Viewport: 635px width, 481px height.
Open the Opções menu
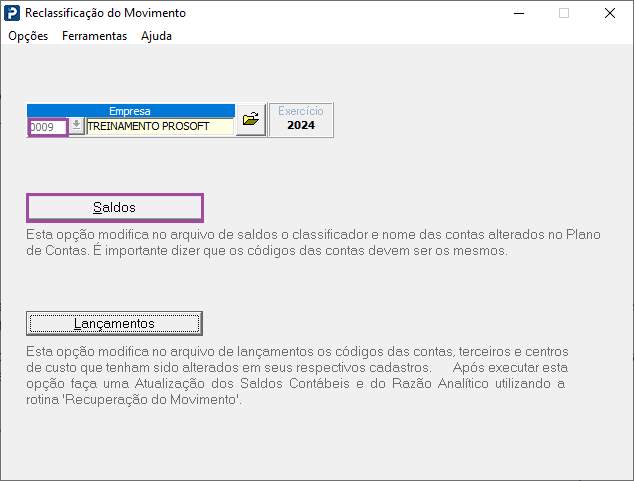click(x=28, y=36)
